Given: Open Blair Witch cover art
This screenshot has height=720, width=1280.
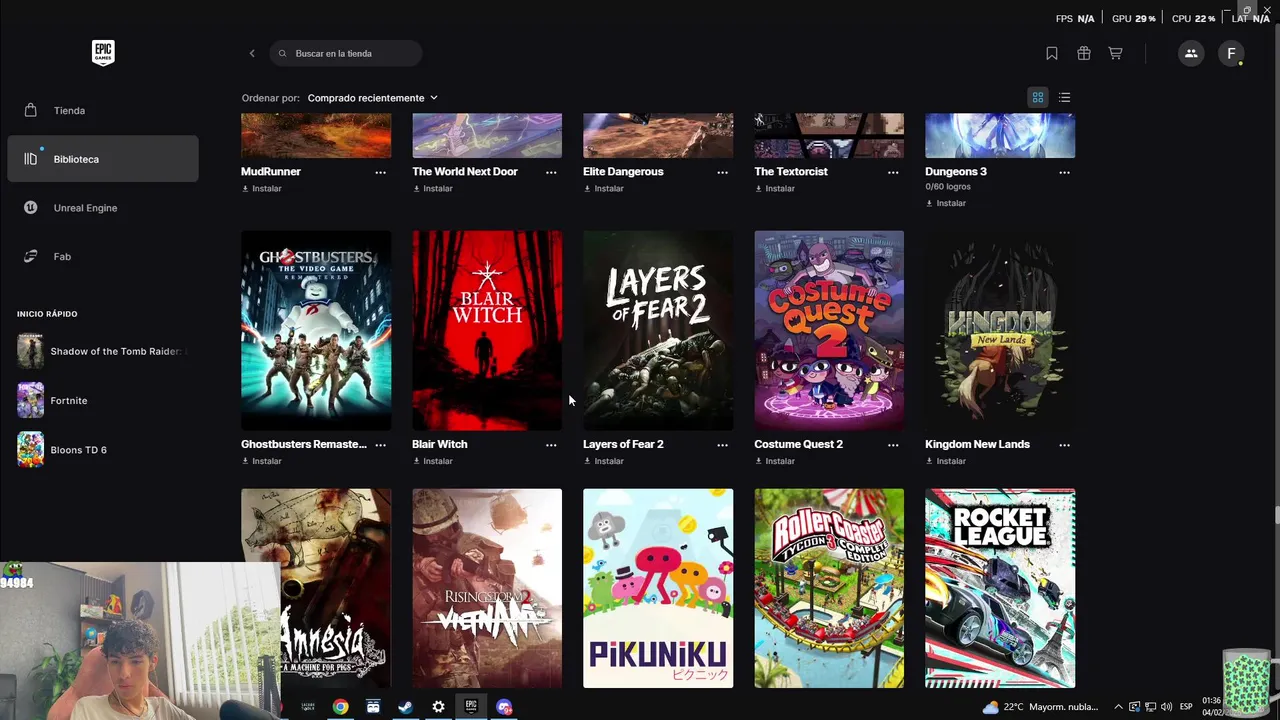Looking at the screenshot, I should click(x=487, y=330).
